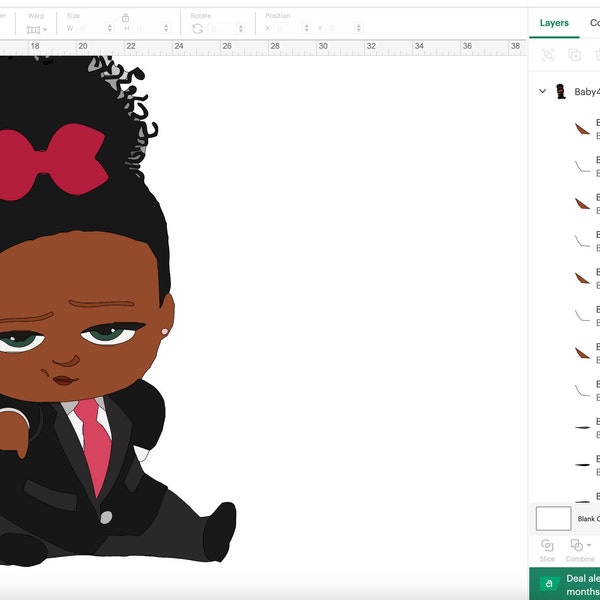Click the Duplicate icon in Layers panel

[x=574, y=55]
